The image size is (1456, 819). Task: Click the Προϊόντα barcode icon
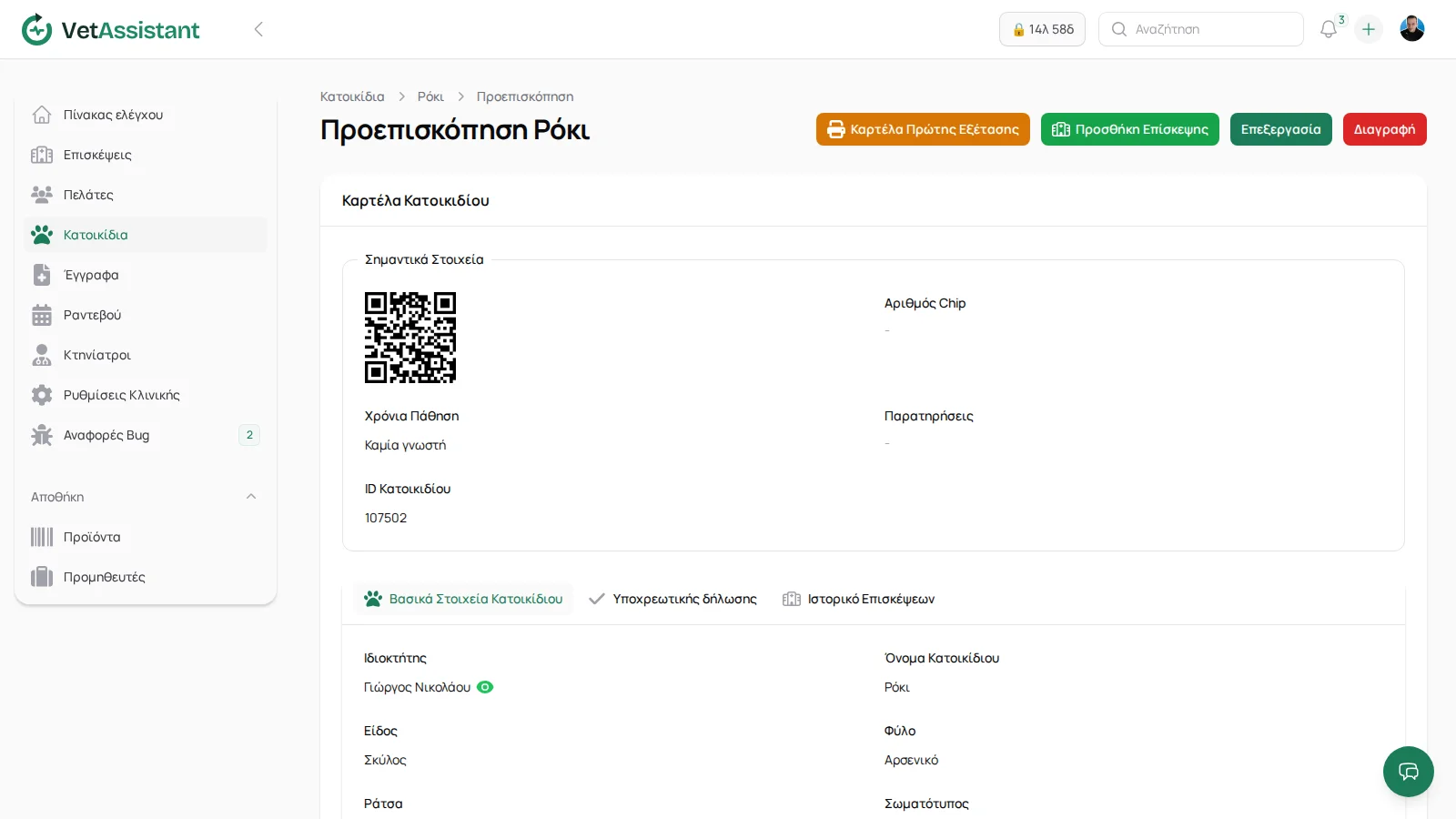[x=42, y=537]
